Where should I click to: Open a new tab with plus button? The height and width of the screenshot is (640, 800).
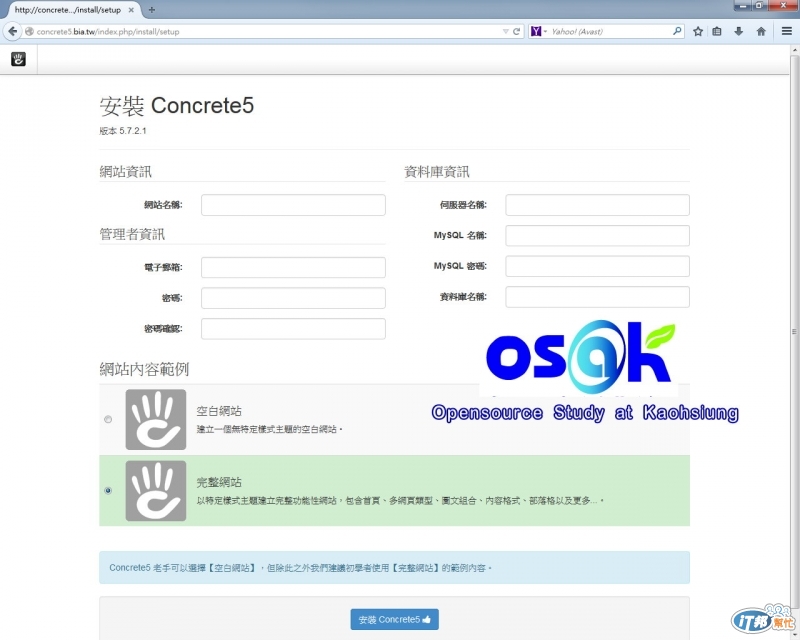(152, 10)
